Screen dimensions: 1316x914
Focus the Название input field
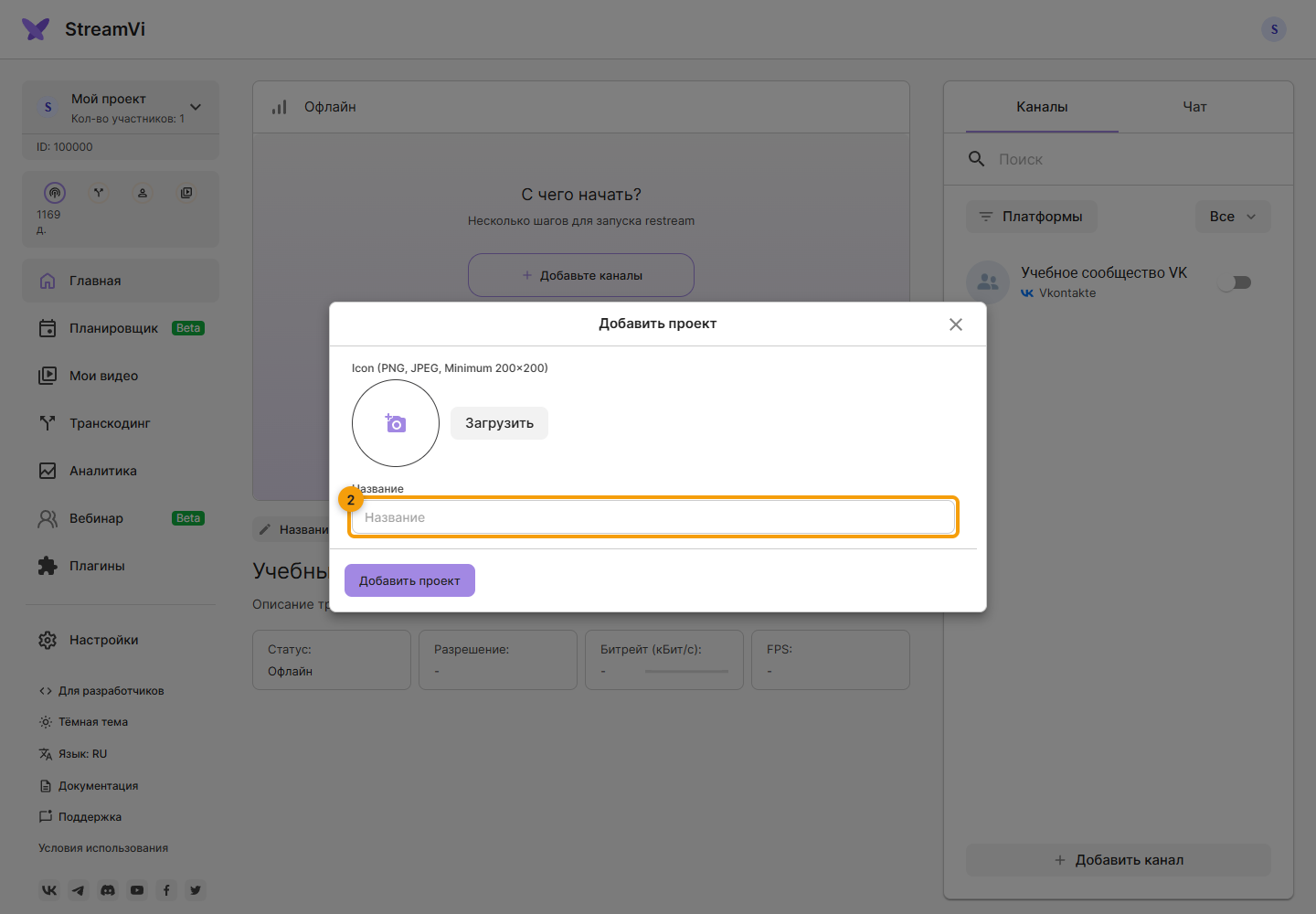(x=653, y=517)
